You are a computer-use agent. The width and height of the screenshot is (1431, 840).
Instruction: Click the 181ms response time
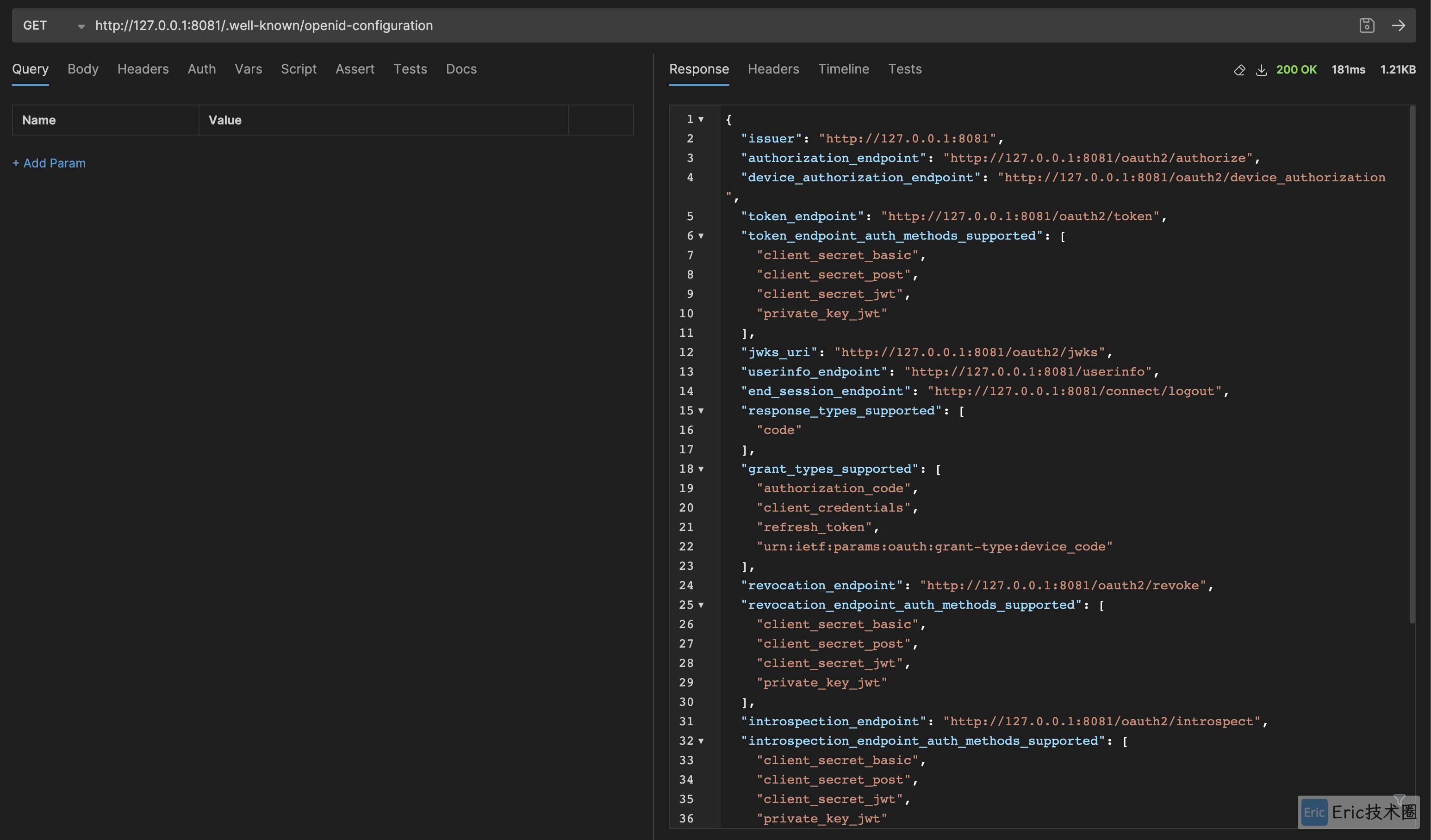point(1348,70)
